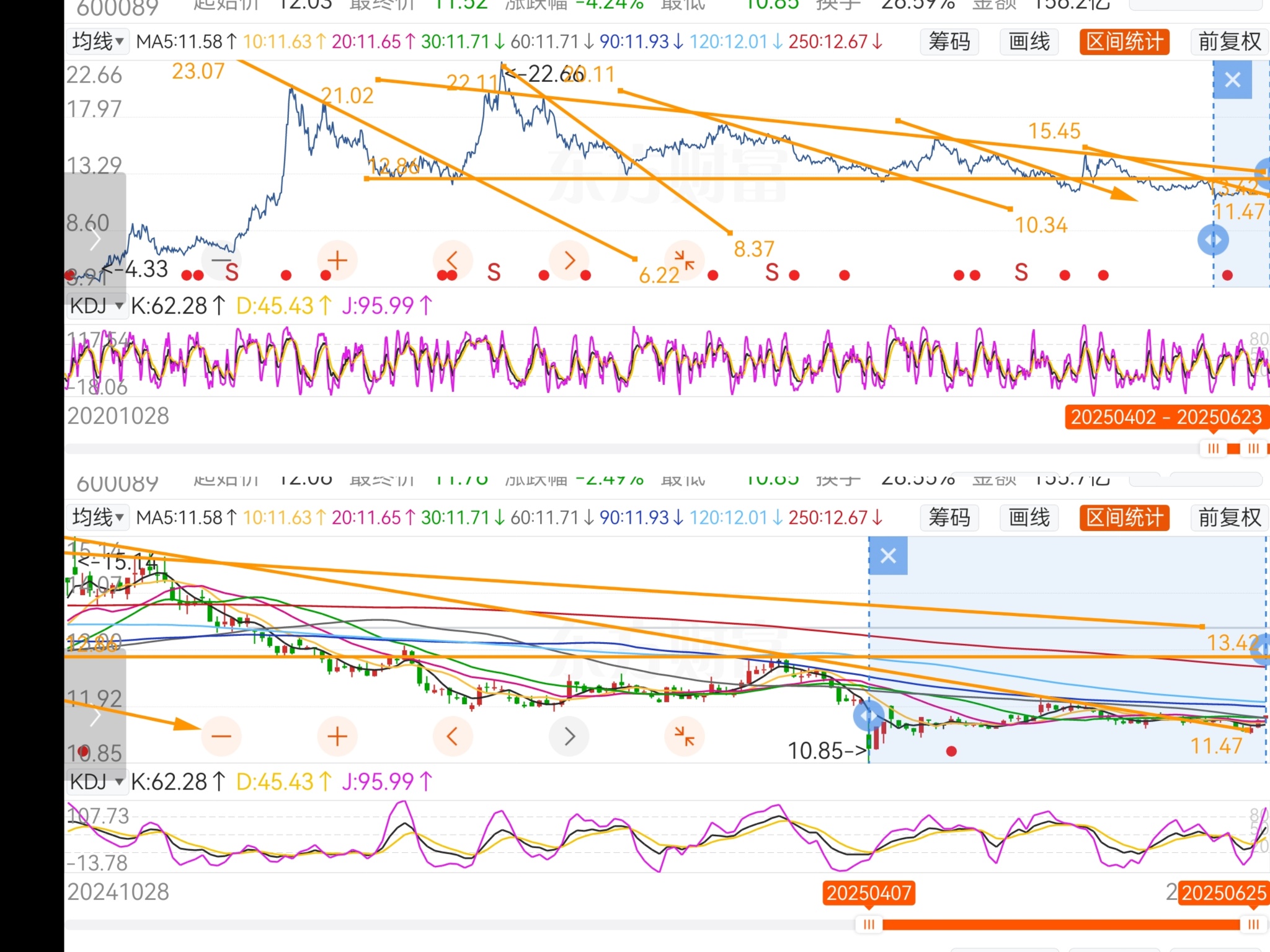This screenshot has width=1270, height=952.
Task: Click fullscreen collapse icon in upper chart
Action: pyautogui.click(x=685, y=260)
